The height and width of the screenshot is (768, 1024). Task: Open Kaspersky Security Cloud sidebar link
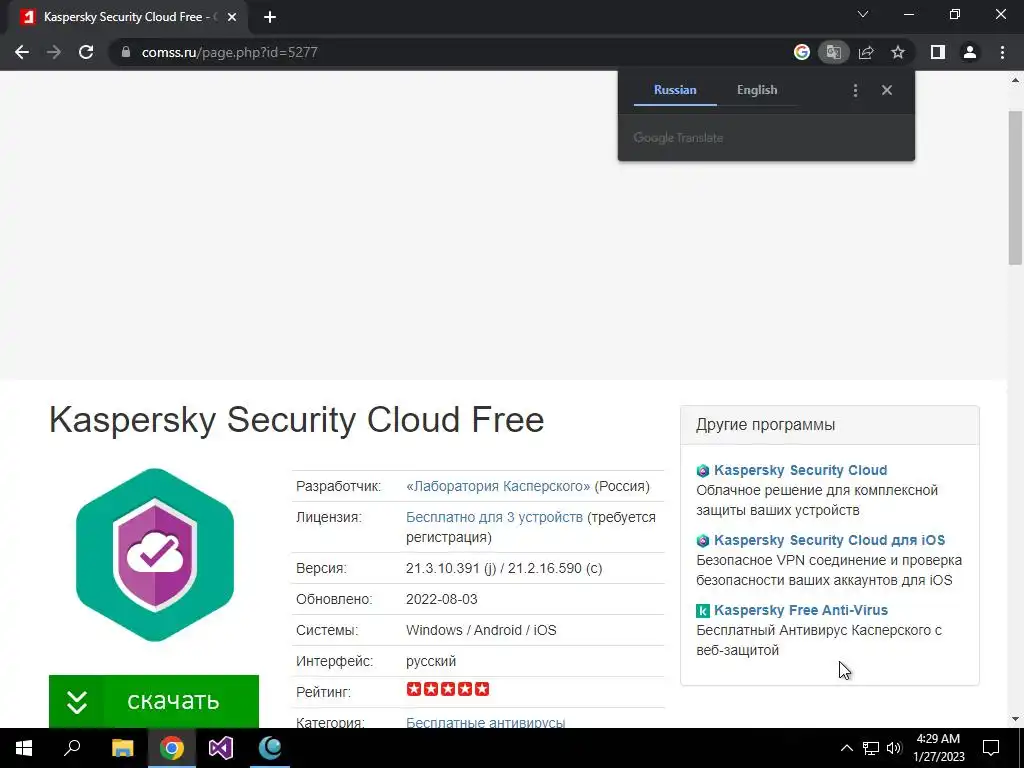[x=801, y=470]
